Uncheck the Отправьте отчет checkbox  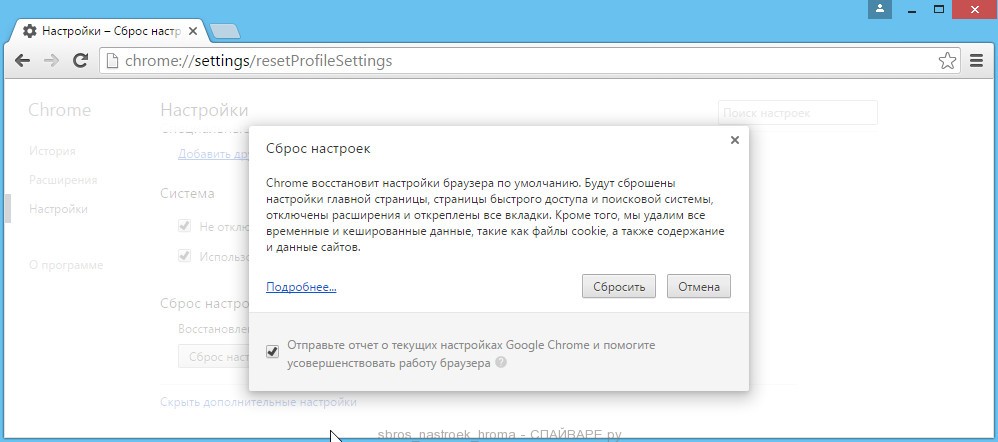(272, 352)
